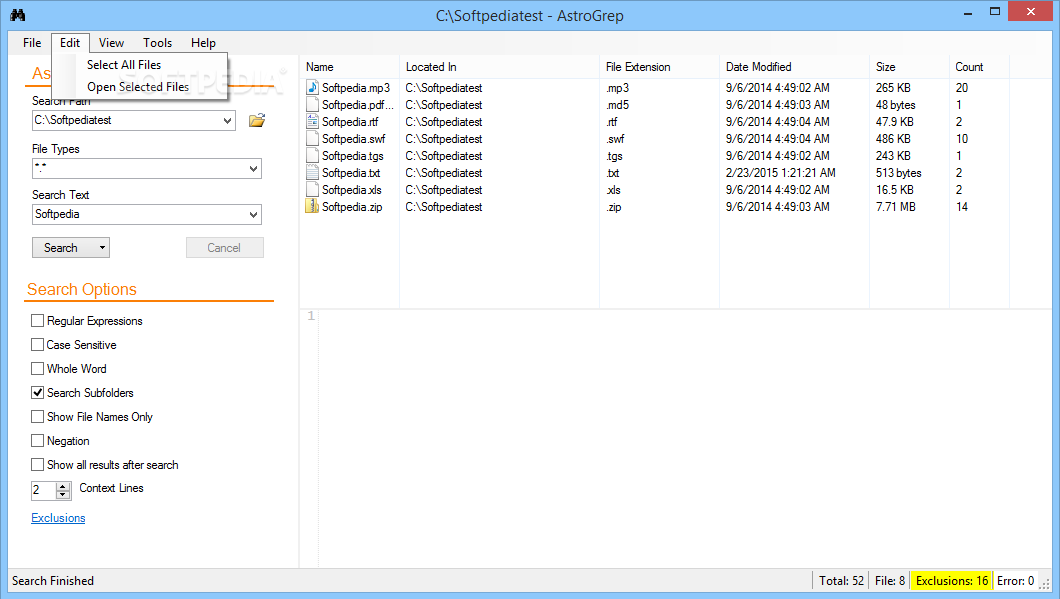Check Show all results after search
Screen dimensions: 1060x599
click(x=38, y=464)
